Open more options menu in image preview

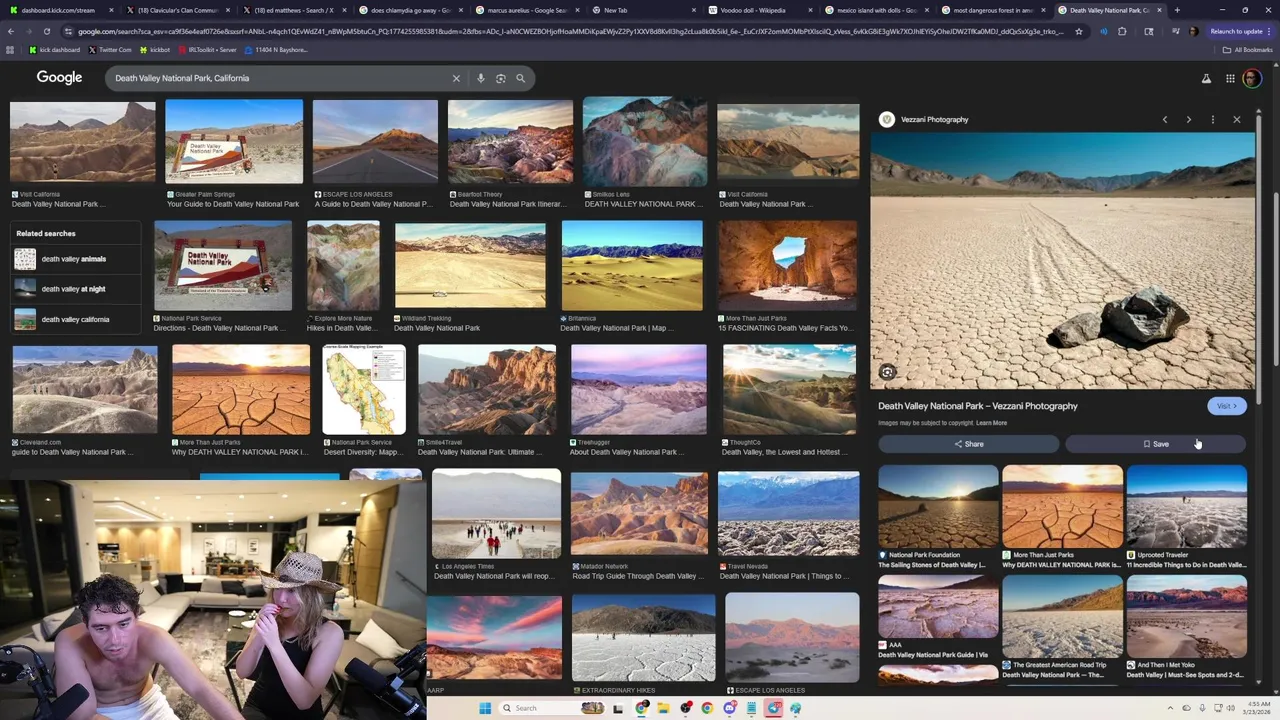coord(1213,119)
